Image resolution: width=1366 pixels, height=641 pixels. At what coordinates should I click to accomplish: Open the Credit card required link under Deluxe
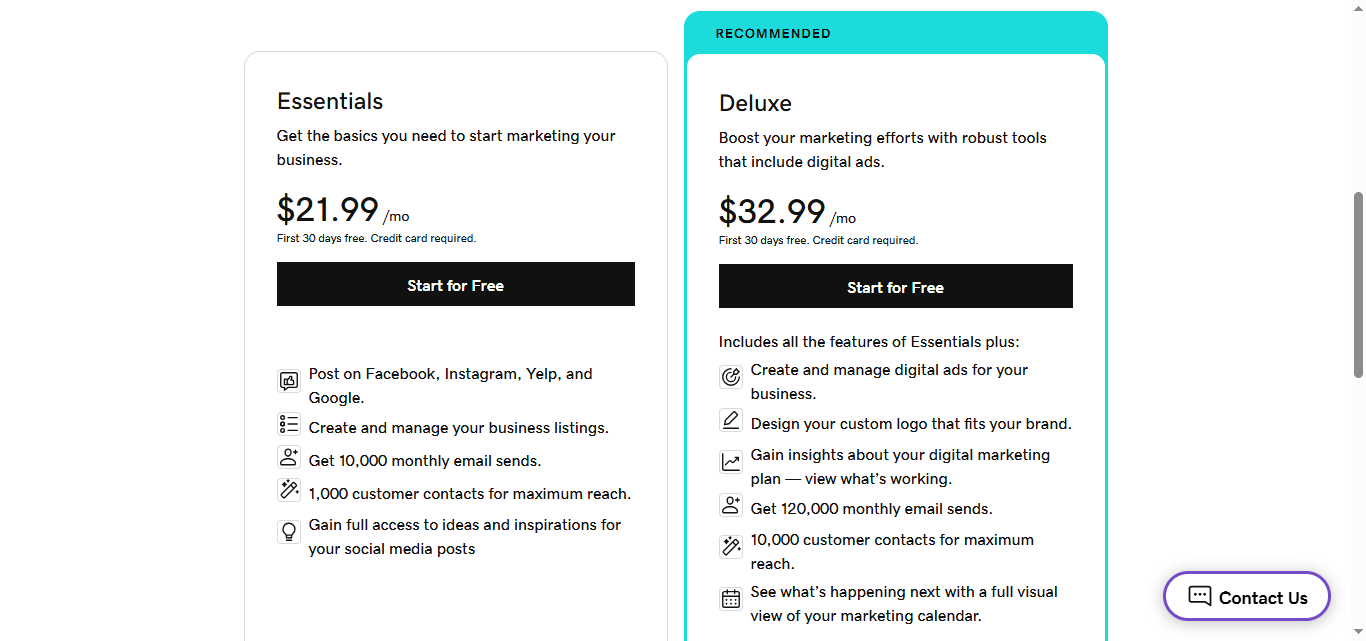point(864,240)
